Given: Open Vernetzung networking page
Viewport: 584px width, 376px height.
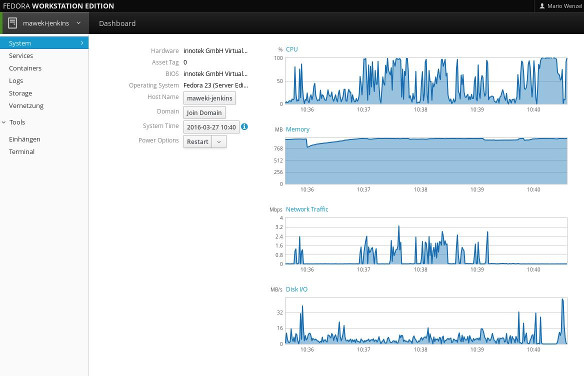Looking at the screenshot, I should [26, 106].
